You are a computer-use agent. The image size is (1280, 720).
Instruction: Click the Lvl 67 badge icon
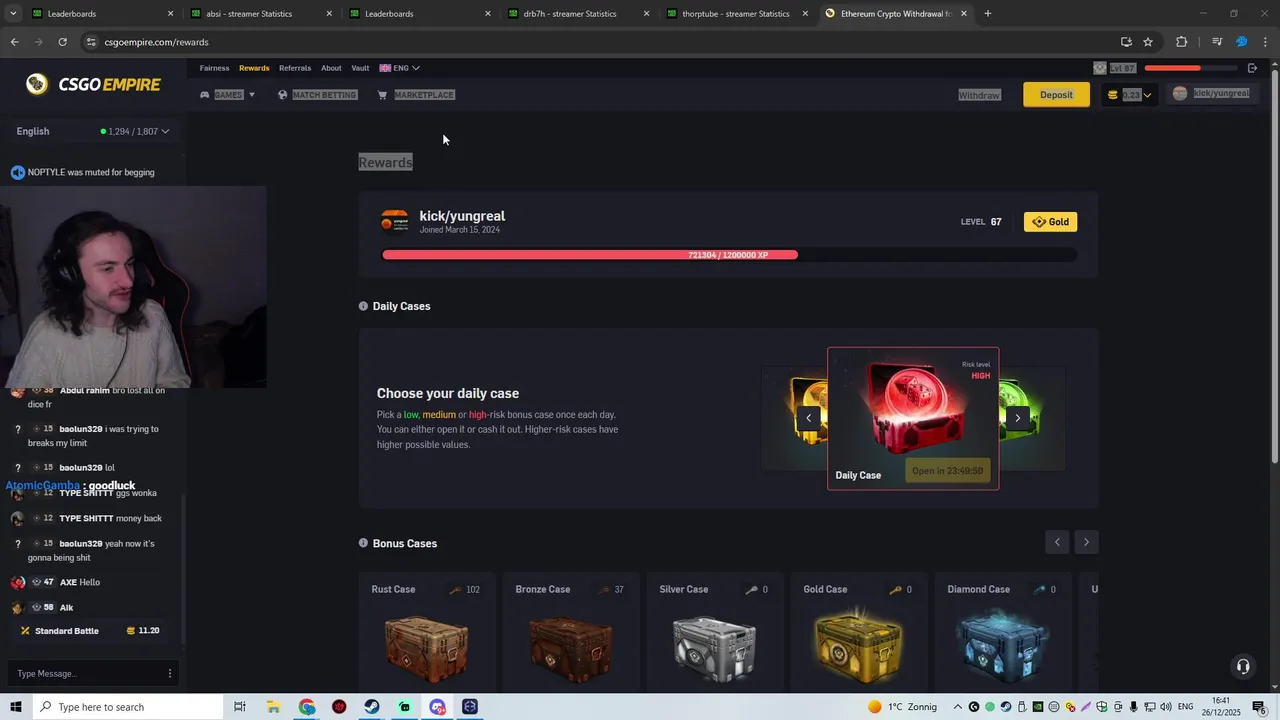point(1100,68)
